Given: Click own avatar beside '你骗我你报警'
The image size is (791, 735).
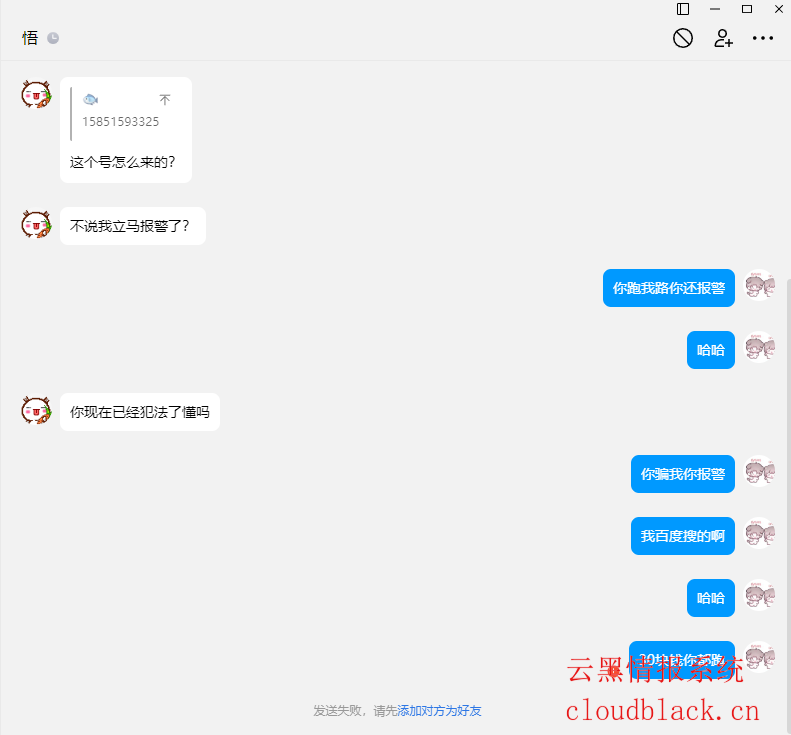Looking at the screenshot, I should point(760,473).
